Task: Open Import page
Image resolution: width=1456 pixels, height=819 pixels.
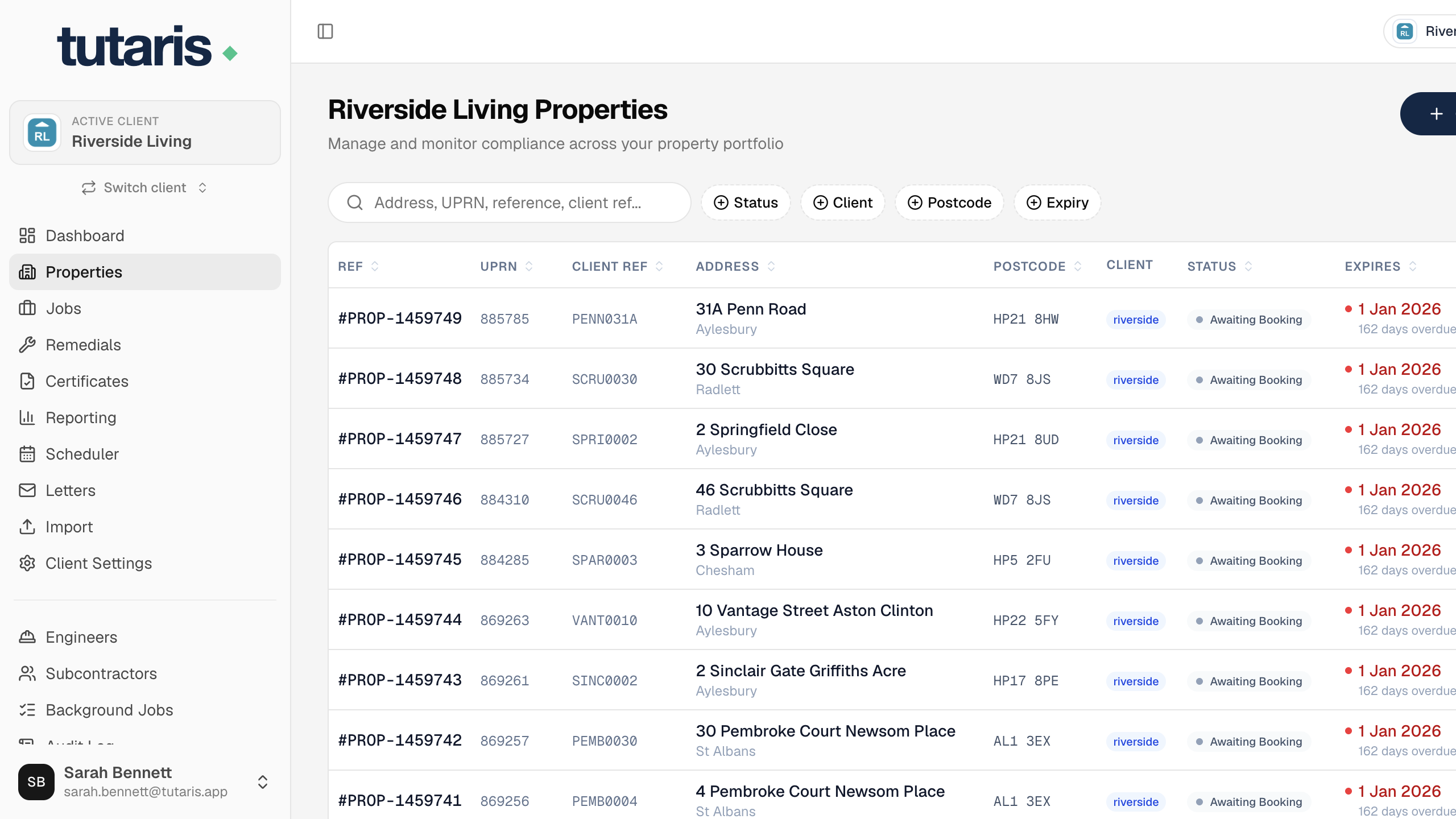Action: coord(145,527)
